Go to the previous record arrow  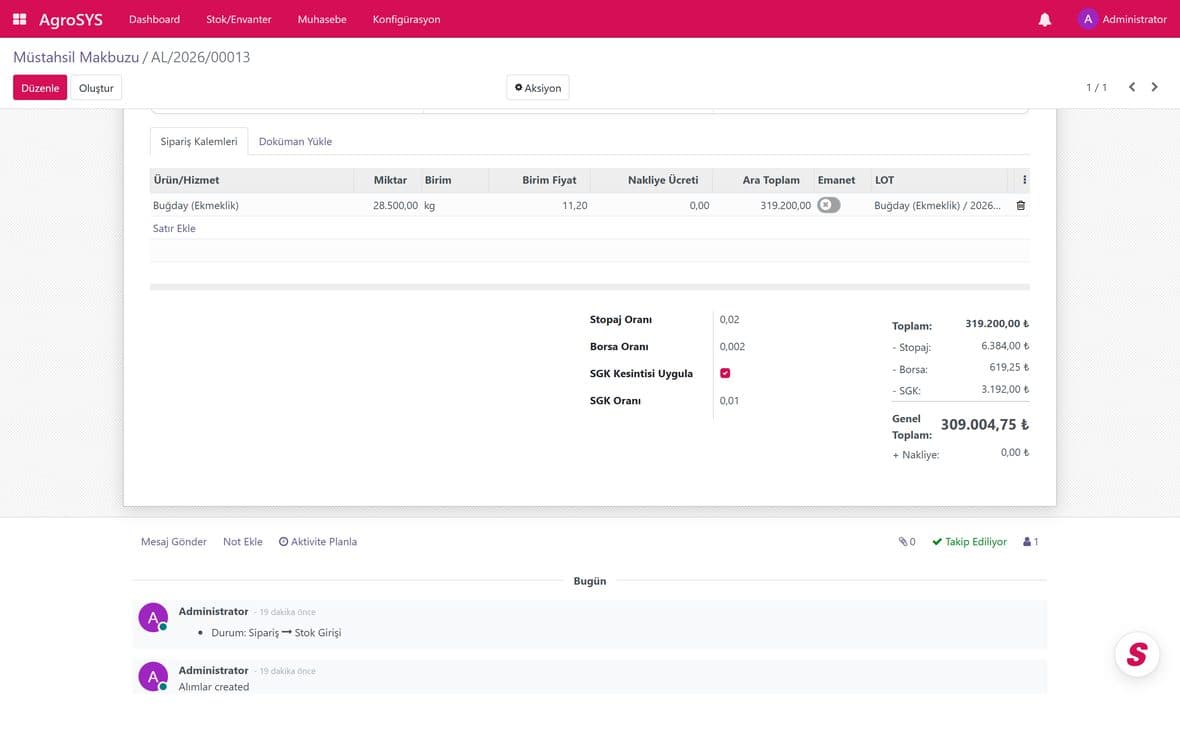pyautogui.click(x=1132, y=87)
